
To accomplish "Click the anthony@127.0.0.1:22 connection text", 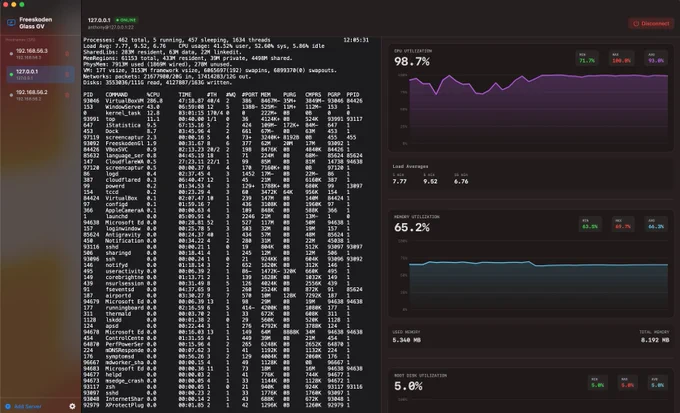I will coord(111,27).
